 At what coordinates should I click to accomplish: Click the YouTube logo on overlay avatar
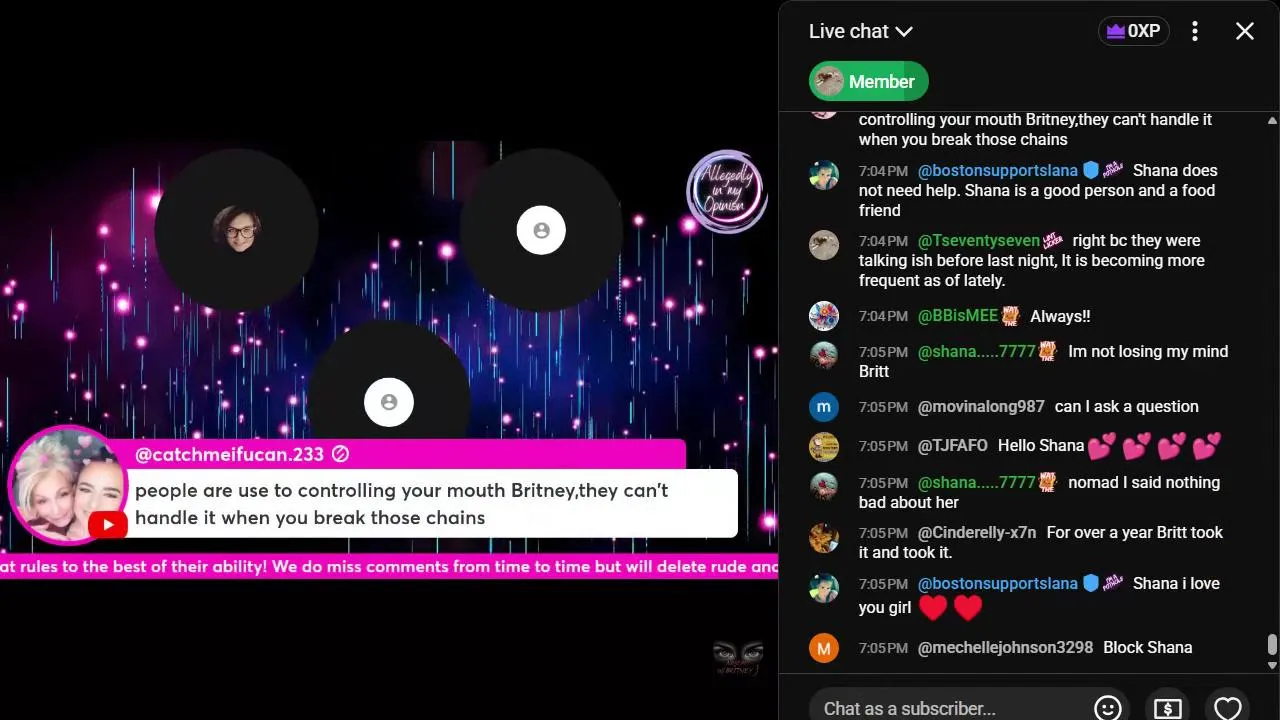click(107, 525)
